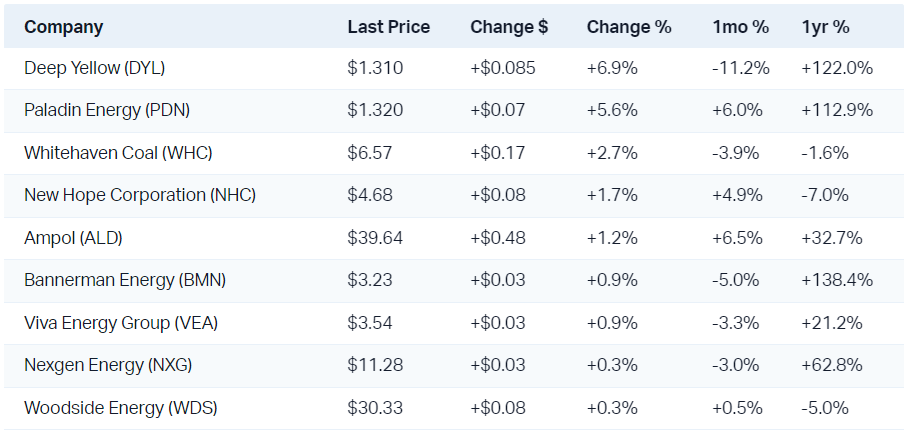Select Woodside Energy (WDS) company name
907x435 pixels.
120,408
